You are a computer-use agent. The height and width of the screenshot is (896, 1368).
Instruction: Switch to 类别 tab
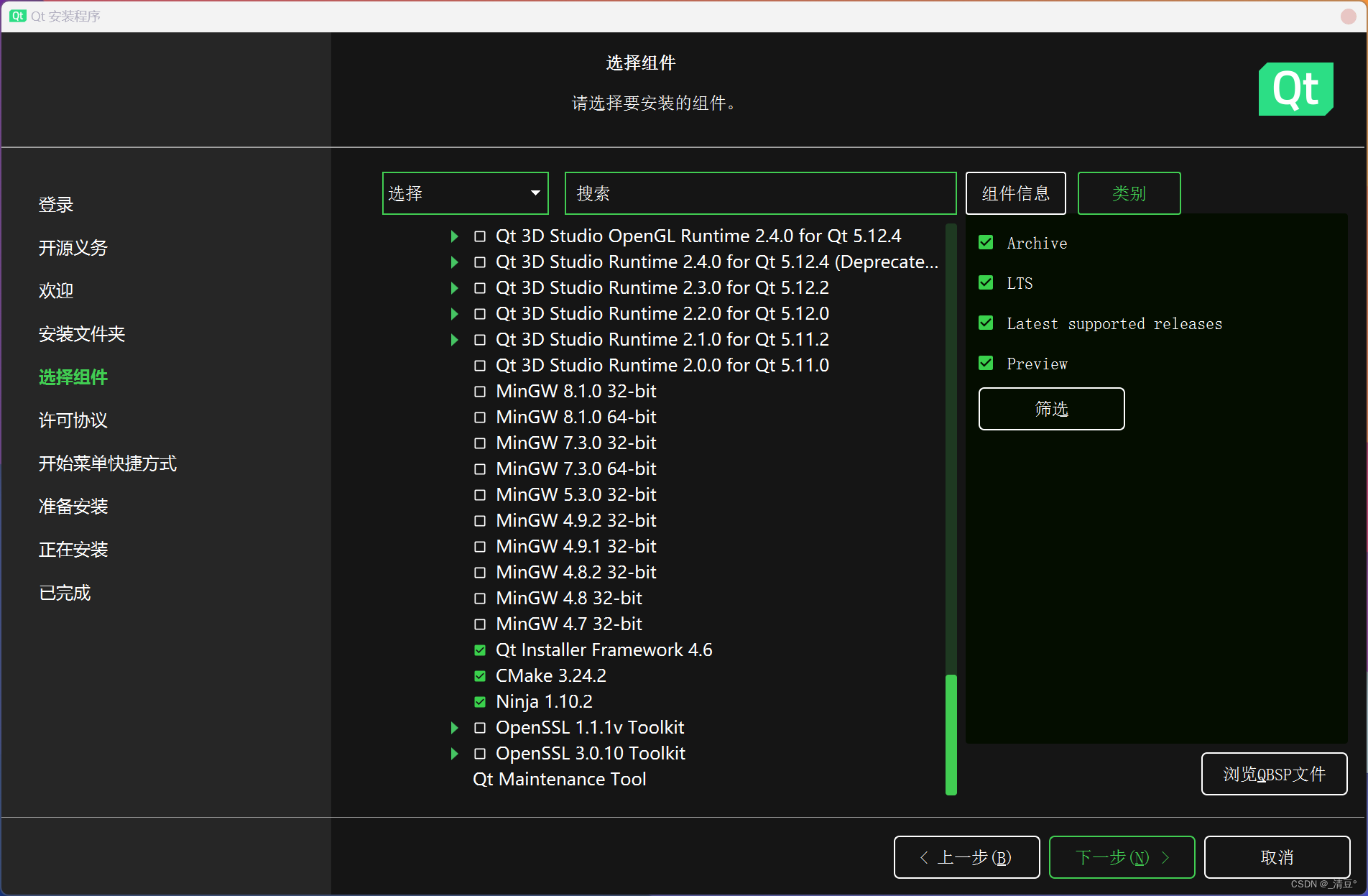click(1129, 193)
